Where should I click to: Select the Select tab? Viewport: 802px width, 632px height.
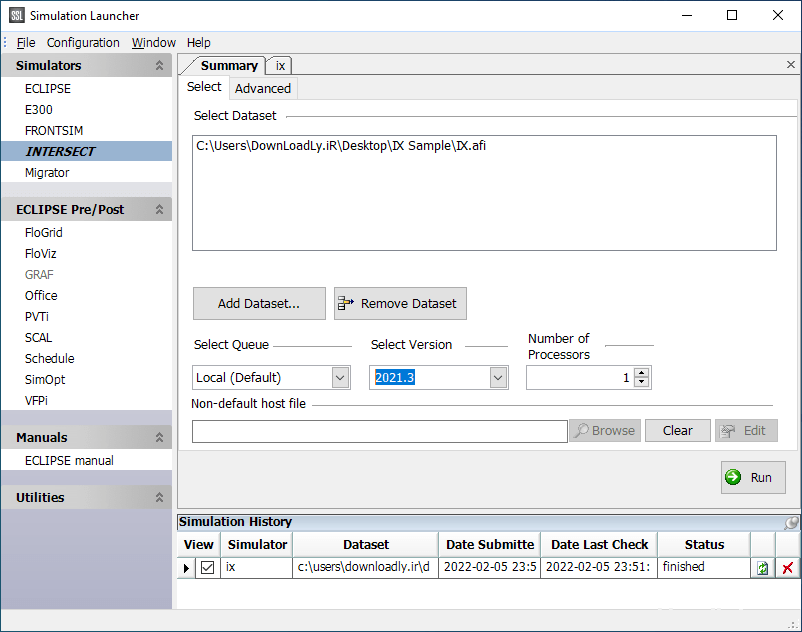(204, 87)
